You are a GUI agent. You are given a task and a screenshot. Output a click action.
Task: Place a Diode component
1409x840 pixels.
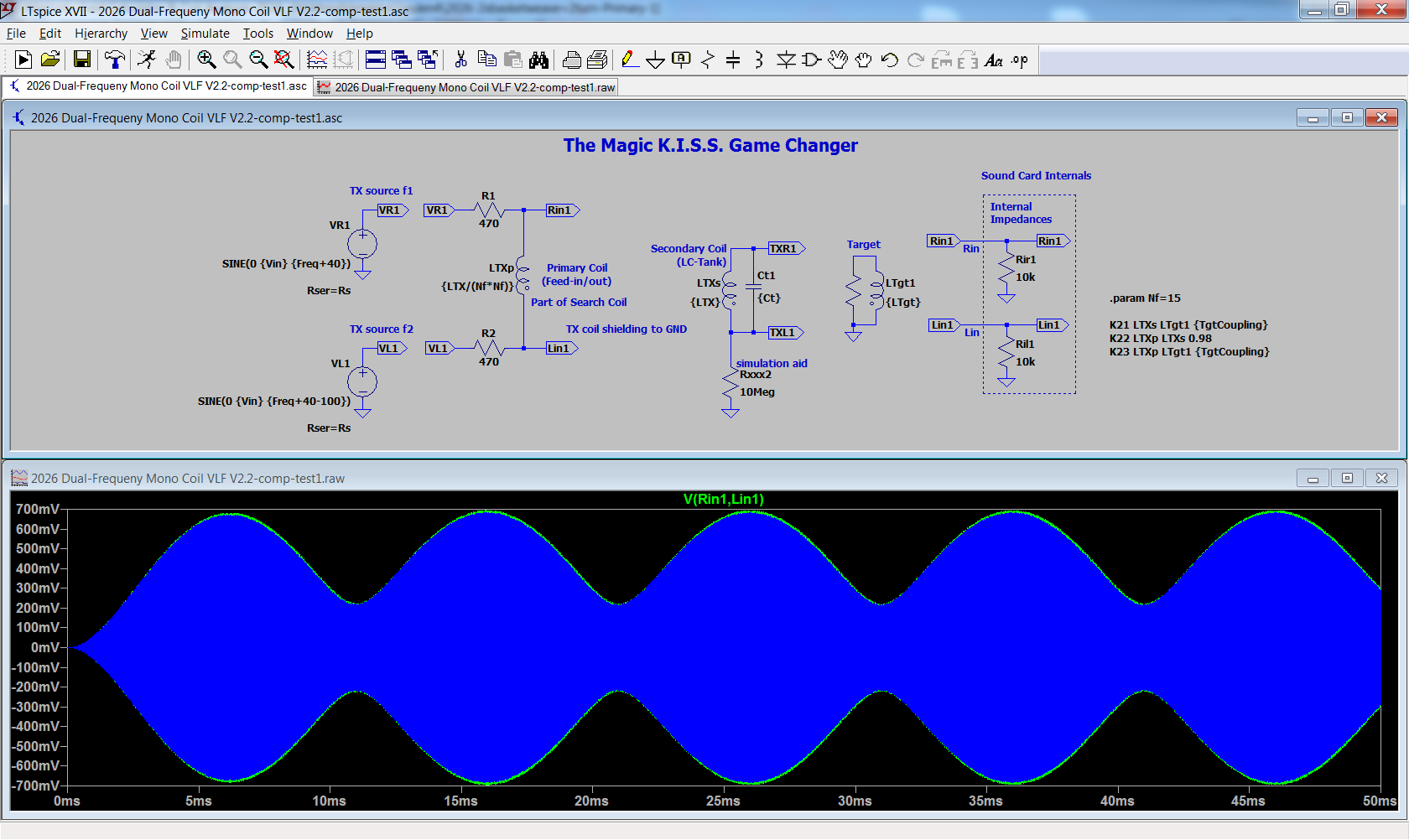coord(786,60)
